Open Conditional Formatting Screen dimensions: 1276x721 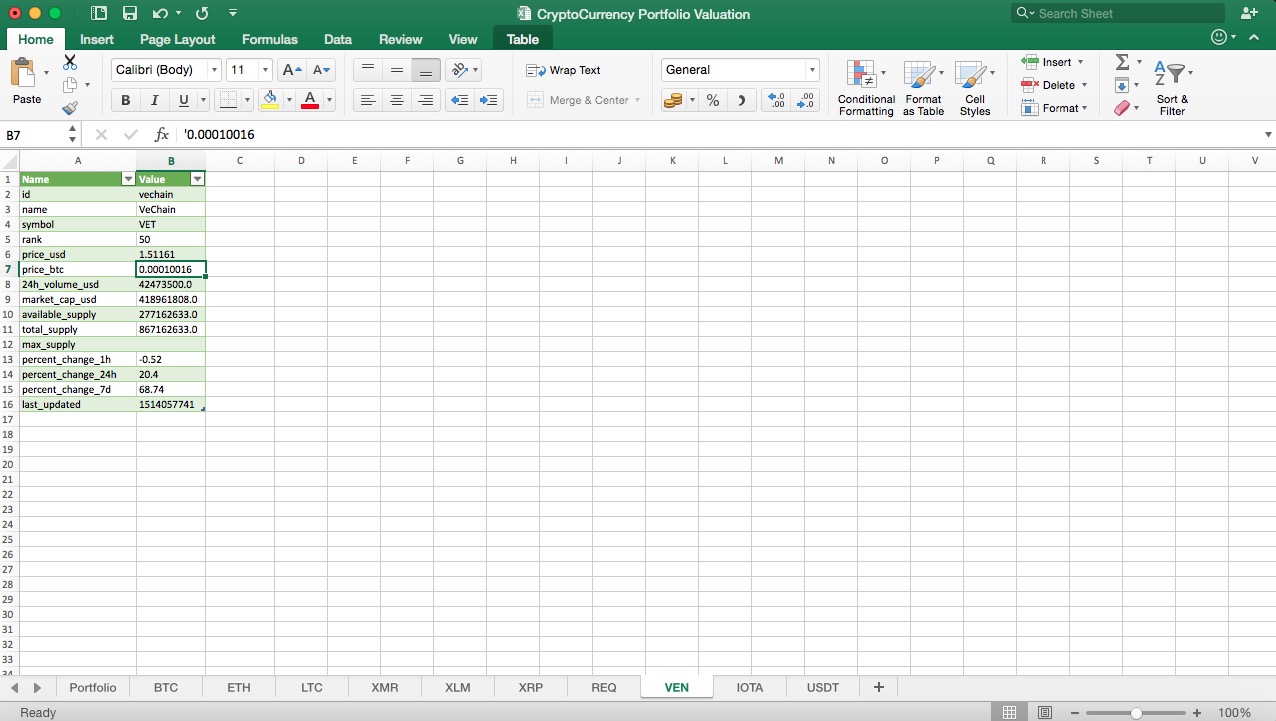(866, 88)
